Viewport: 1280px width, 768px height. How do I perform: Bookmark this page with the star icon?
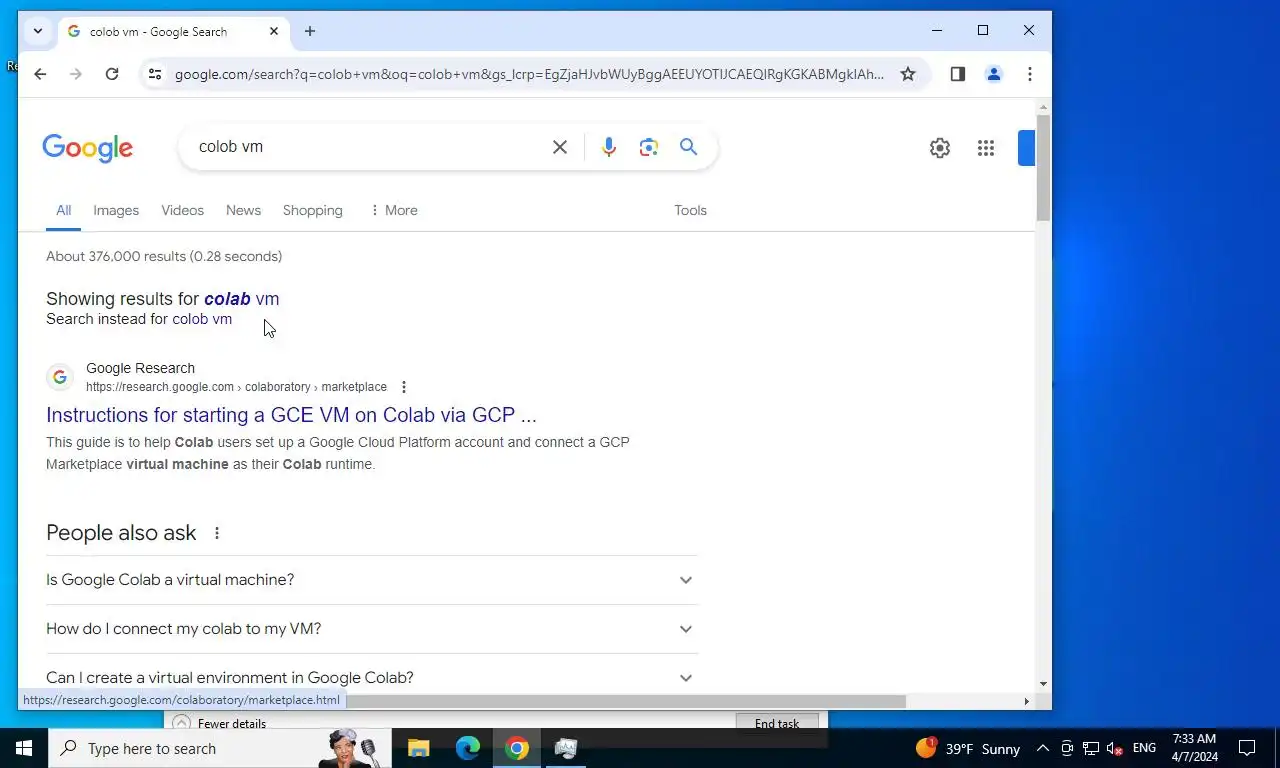(x=908, y=74)
